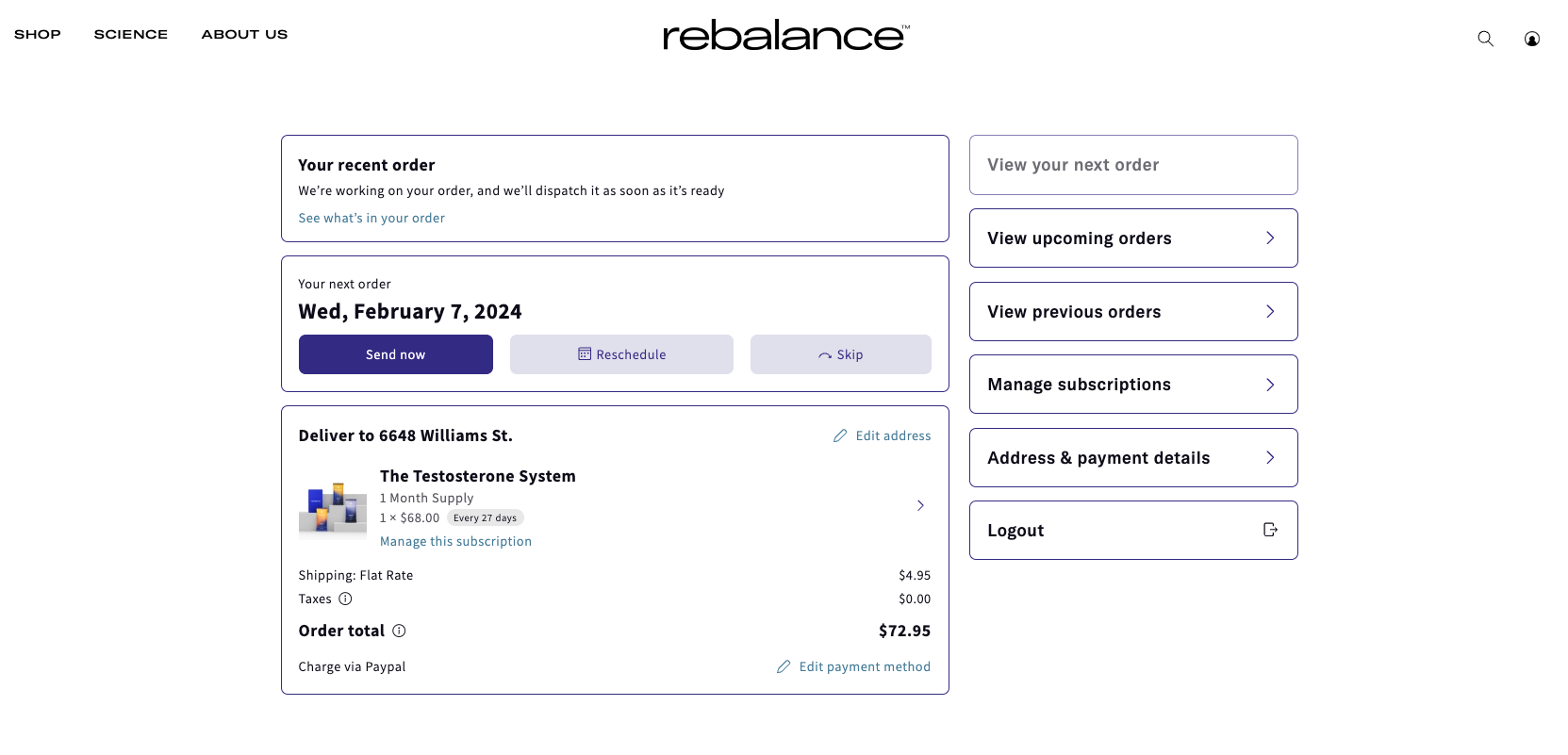Expand the View previous orders chevron
The width and height of the screenshot is (1568, 755).
coord(1270,311)
